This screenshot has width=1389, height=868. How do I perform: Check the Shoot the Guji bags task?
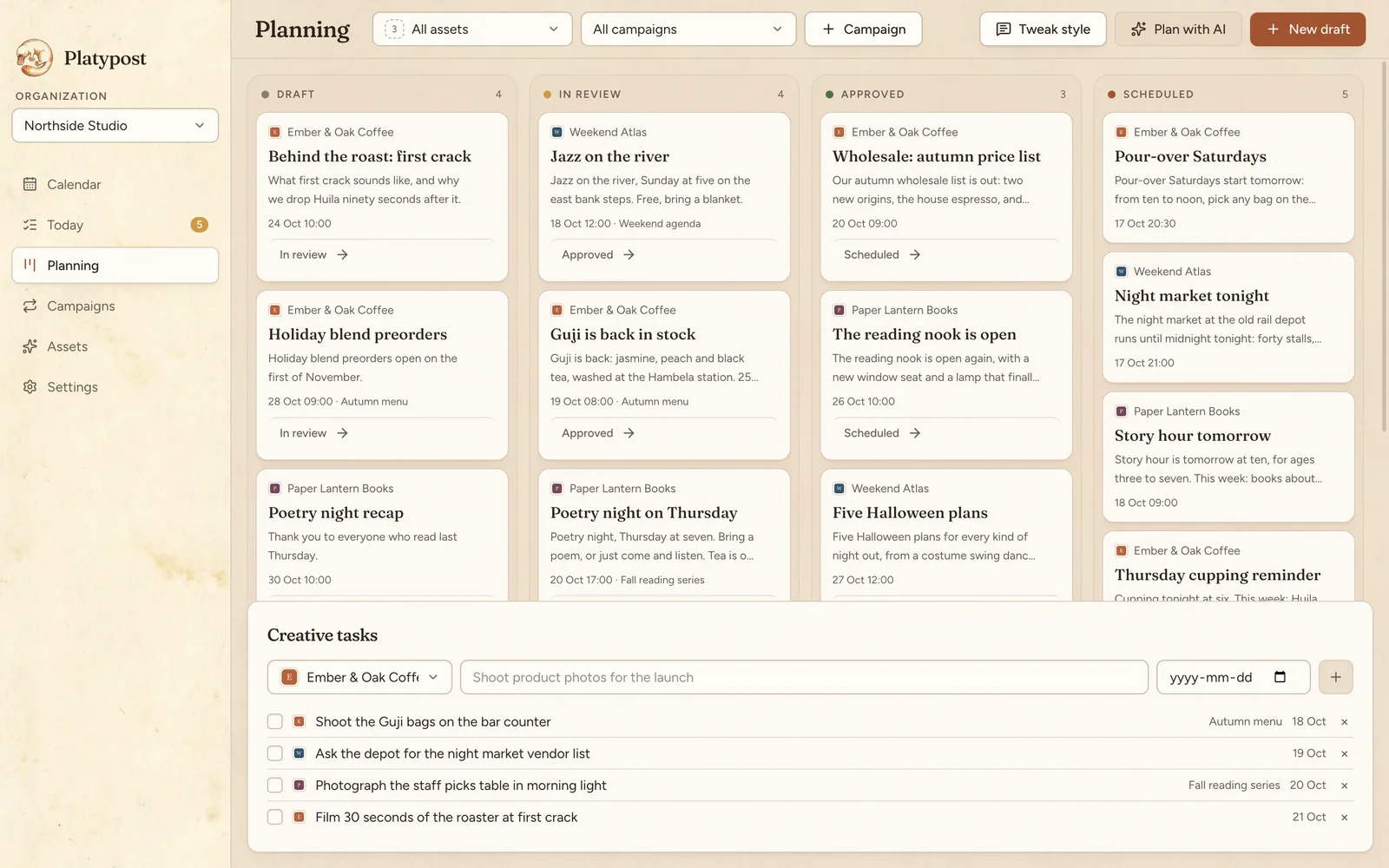coord(275,721)
